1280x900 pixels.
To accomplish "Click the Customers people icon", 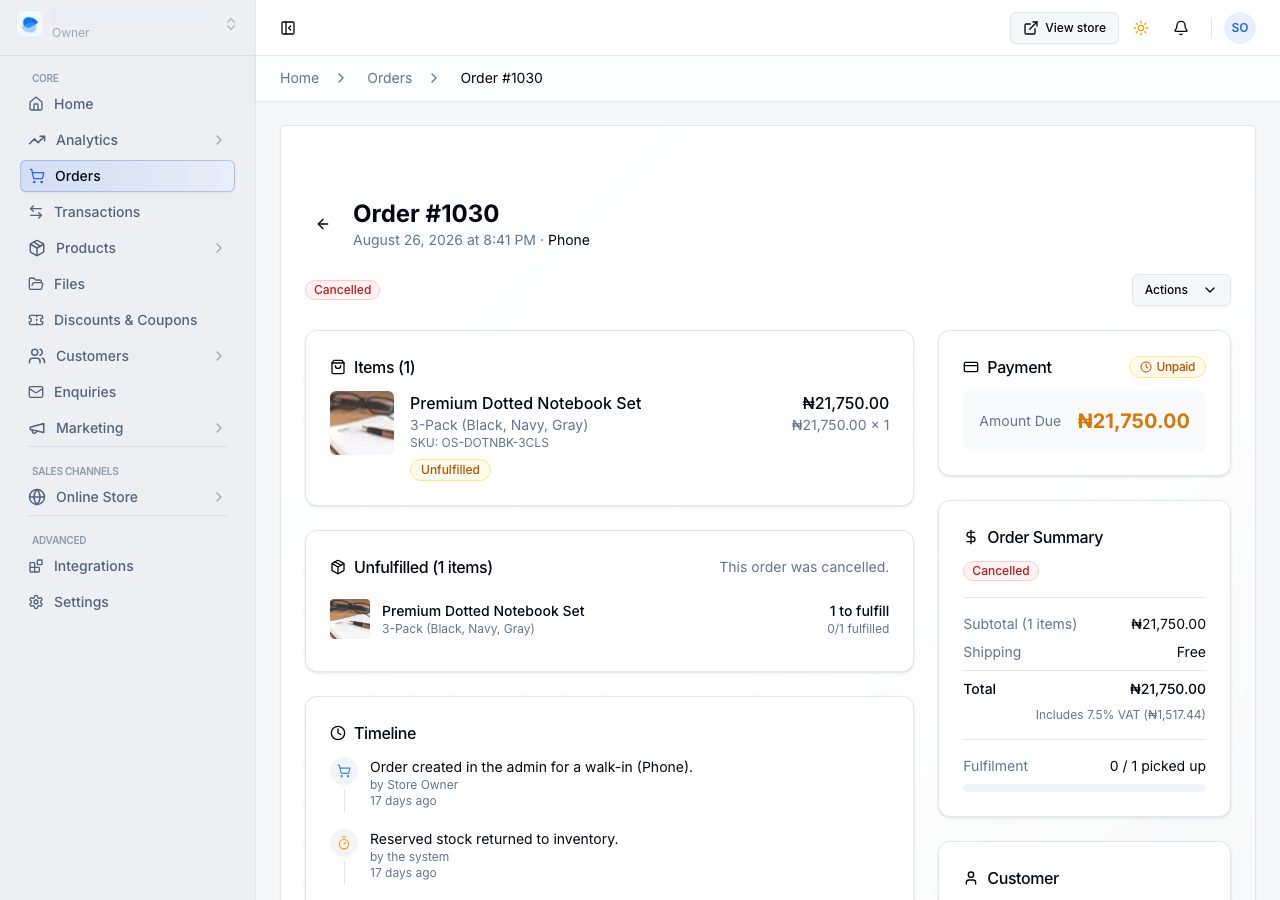I will (x=37, y=356).
